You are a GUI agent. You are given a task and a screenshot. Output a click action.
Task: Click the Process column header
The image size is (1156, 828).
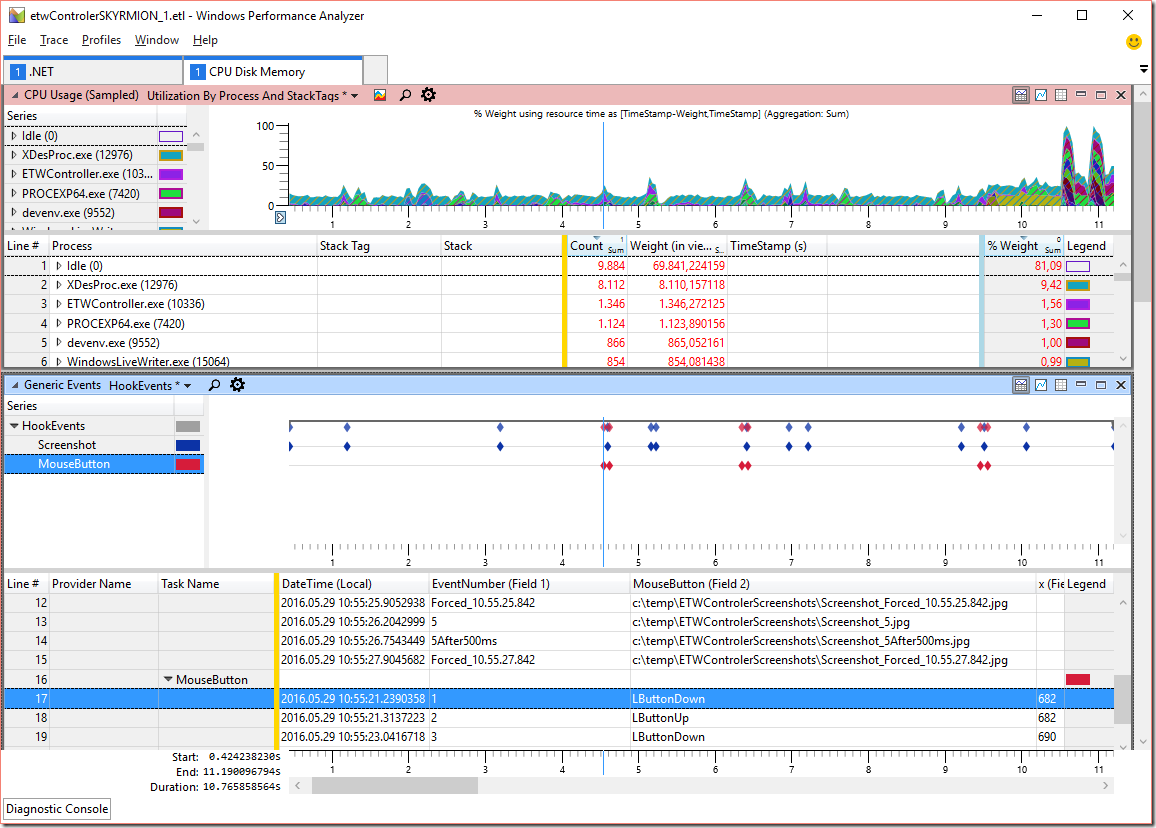(x=183, y=246)
